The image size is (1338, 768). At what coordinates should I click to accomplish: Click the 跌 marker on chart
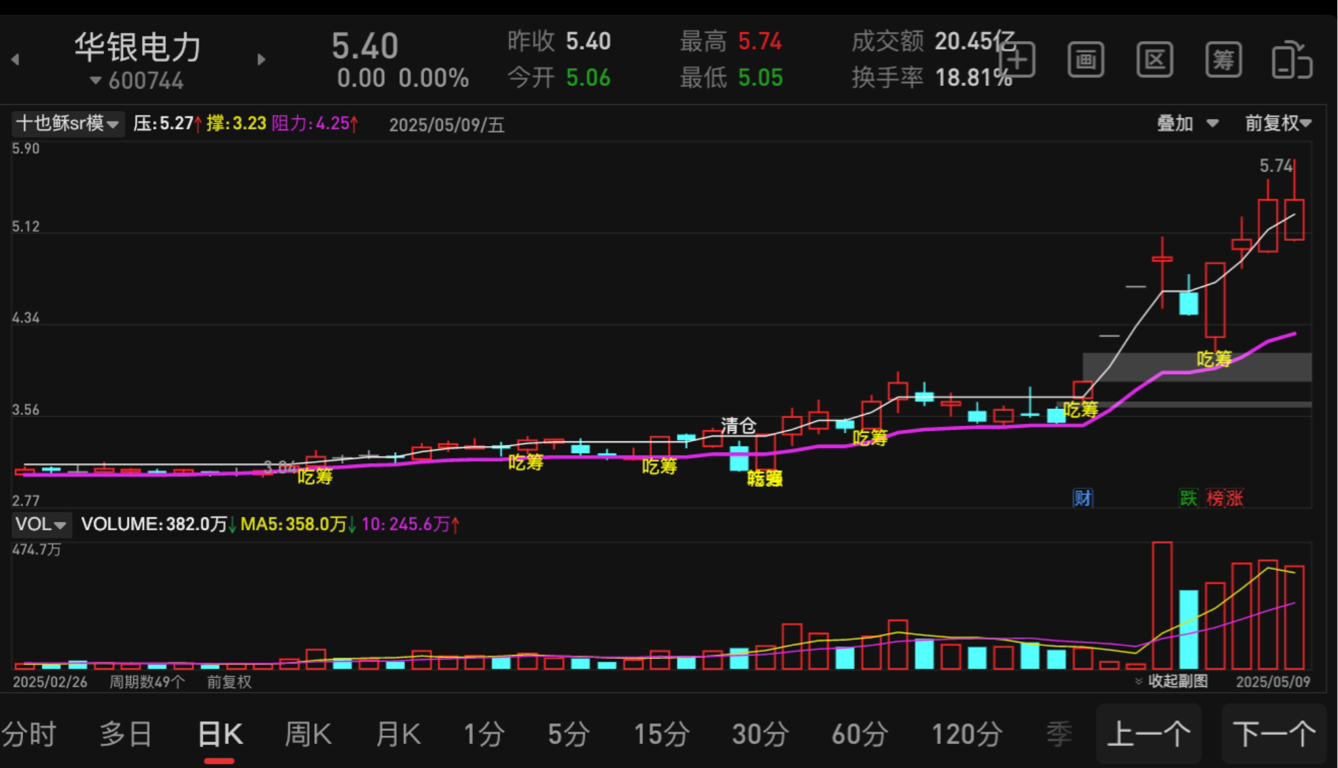1188,497
